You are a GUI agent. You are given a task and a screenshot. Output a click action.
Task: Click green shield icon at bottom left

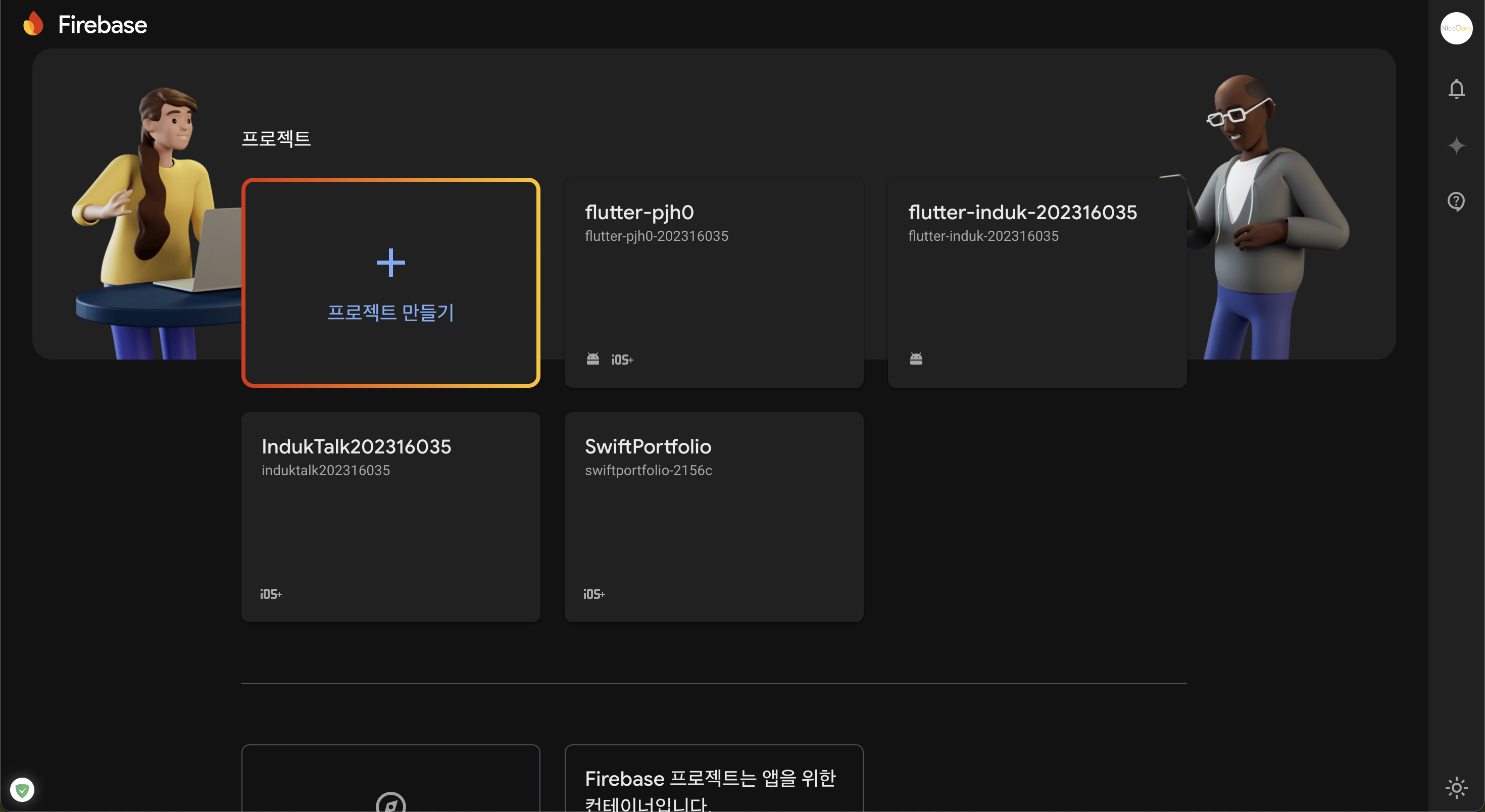coord(23,789)
